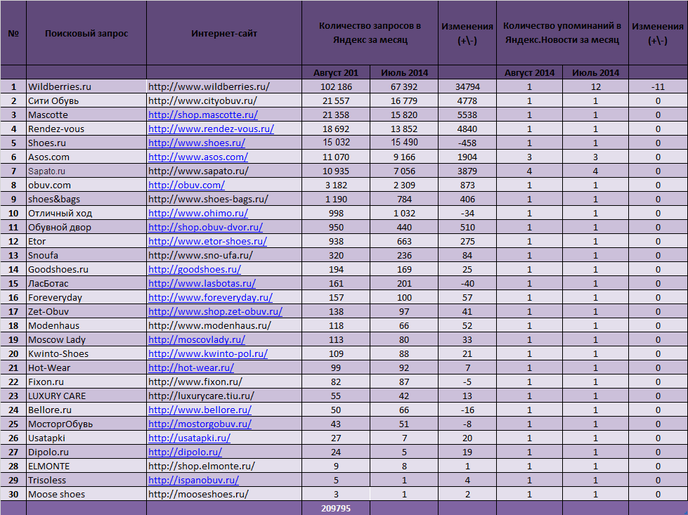Select the http://www.cityobuv.ru/ cell
Viewport: 688px width, 515px height.
224,101
